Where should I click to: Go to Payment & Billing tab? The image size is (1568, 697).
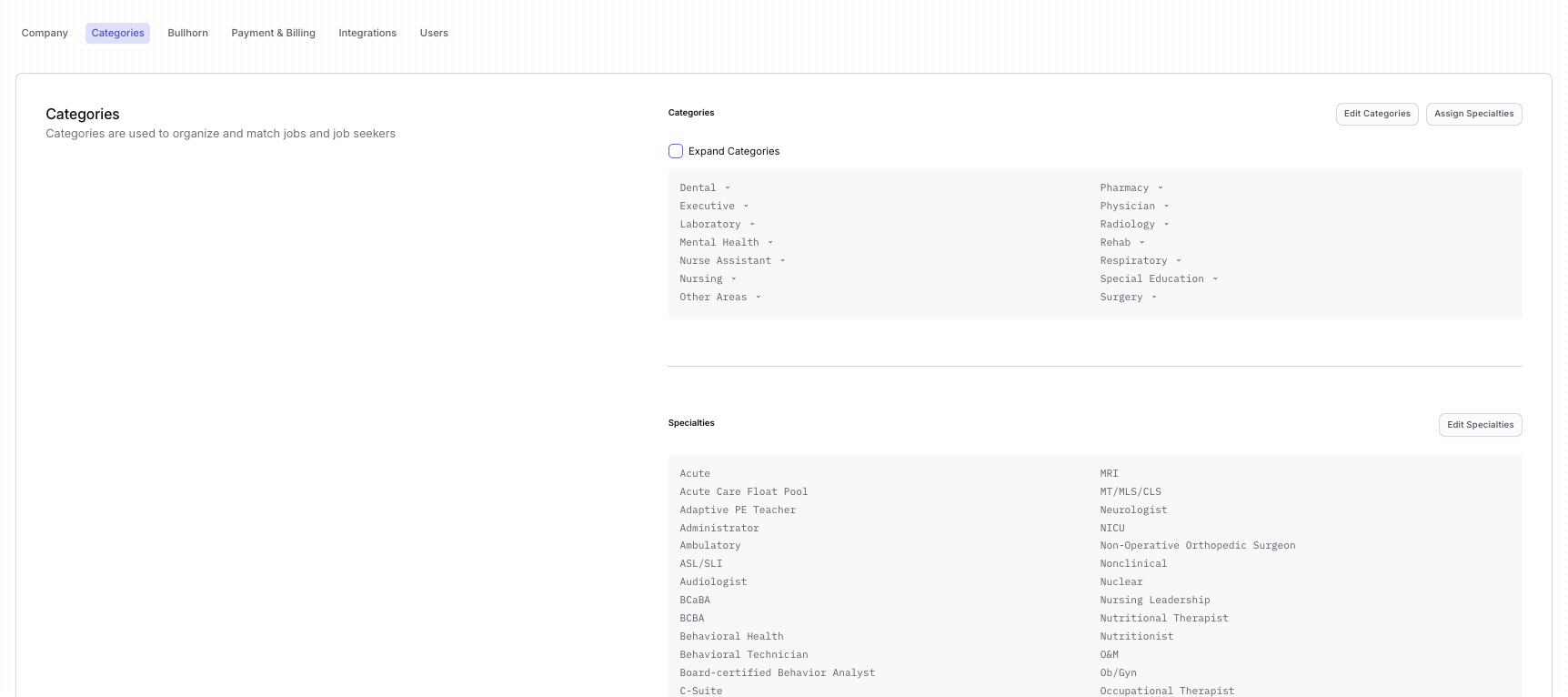pos(273,33)
